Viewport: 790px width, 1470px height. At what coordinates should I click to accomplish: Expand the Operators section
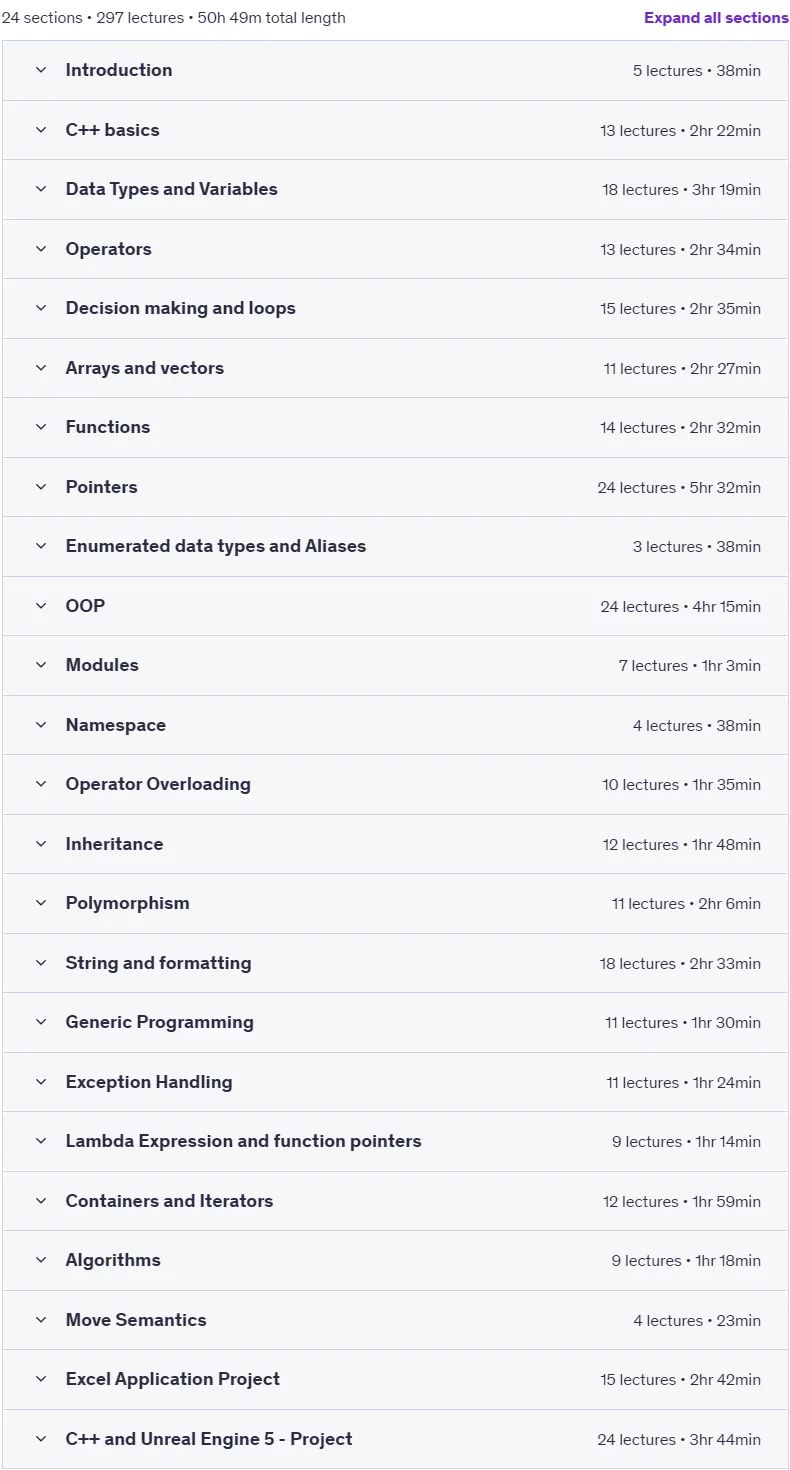(x=395, y=249)
